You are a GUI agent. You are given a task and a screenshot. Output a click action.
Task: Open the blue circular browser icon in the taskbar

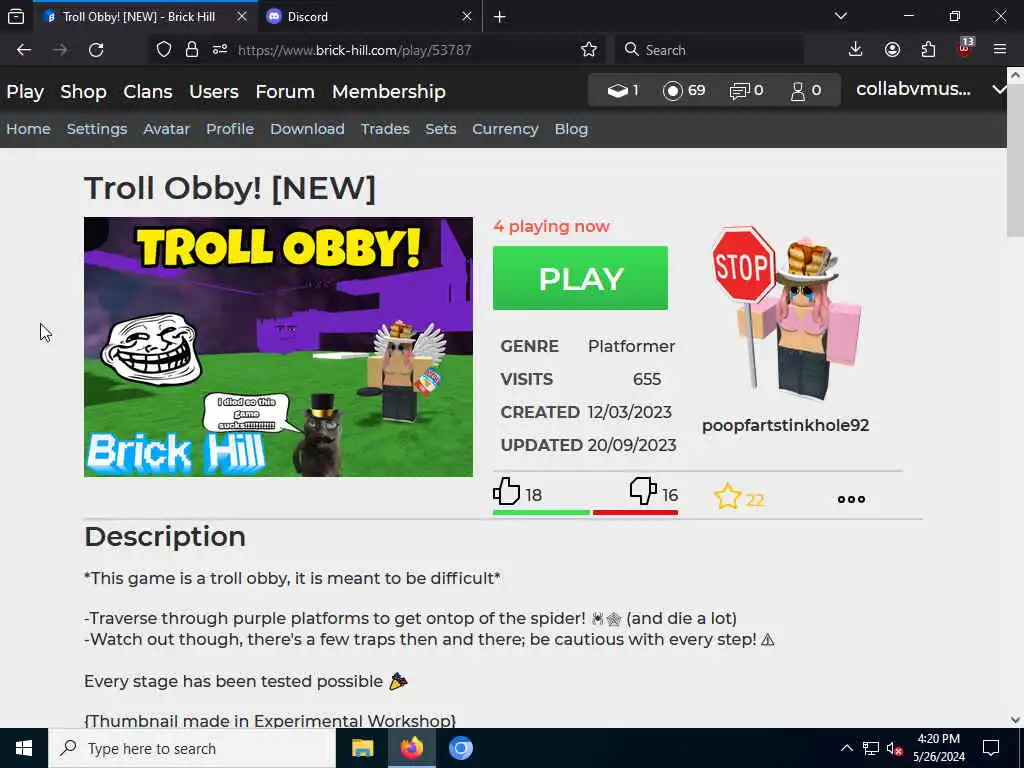tap(460, 748)
